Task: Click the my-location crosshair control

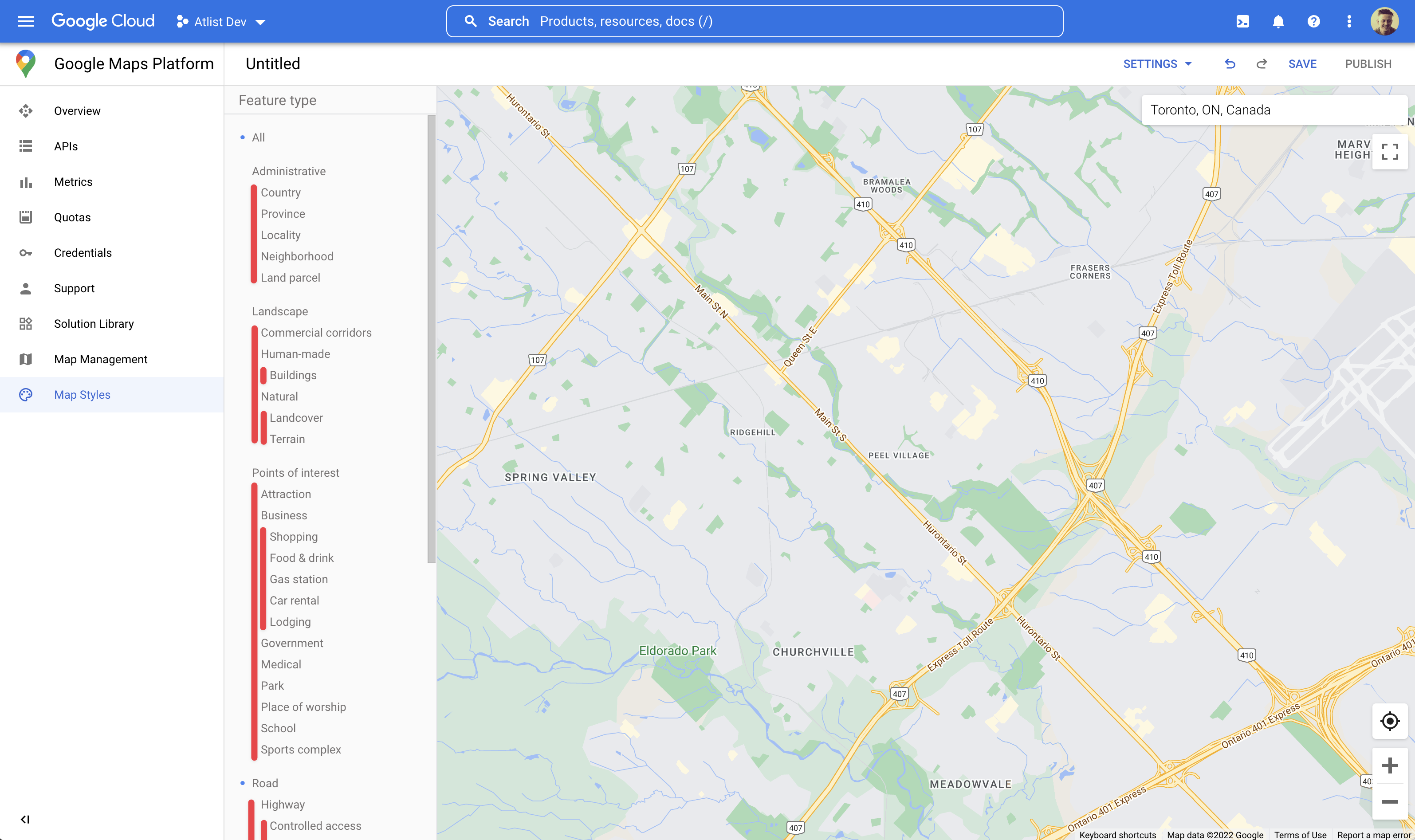Action: click(x=1390, y=722)
